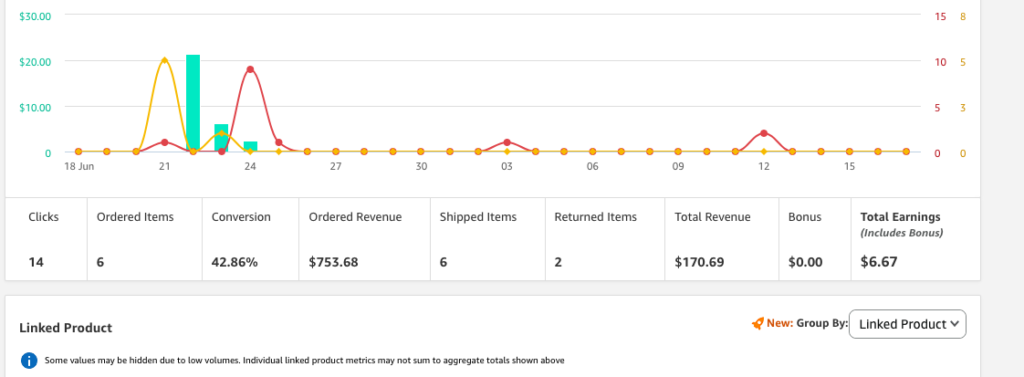Select the Clicks metric cell

coord(46,239)
